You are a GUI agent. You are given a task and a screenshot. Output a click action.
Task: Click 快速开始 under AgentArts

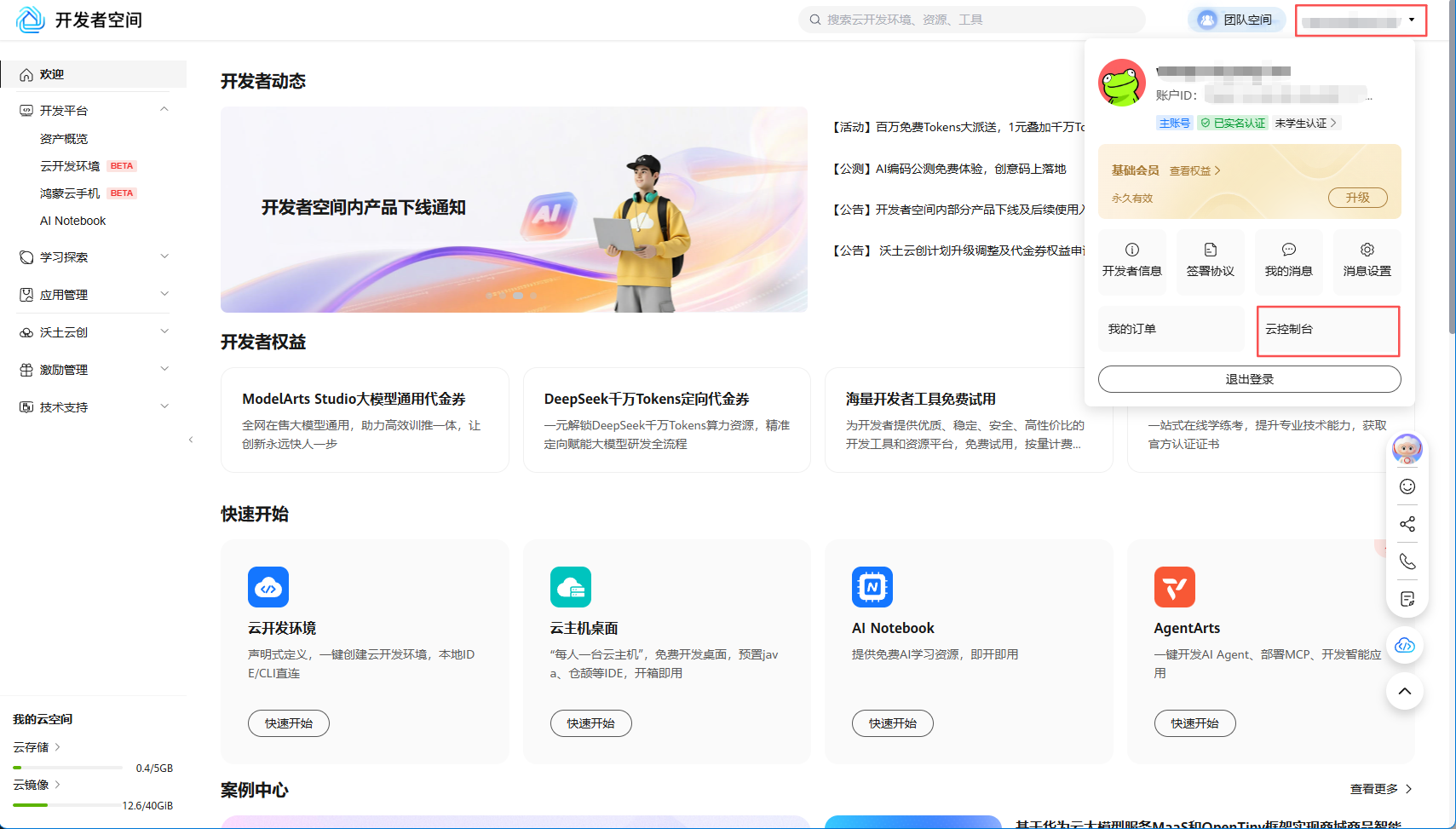[x=1195, y=723]
